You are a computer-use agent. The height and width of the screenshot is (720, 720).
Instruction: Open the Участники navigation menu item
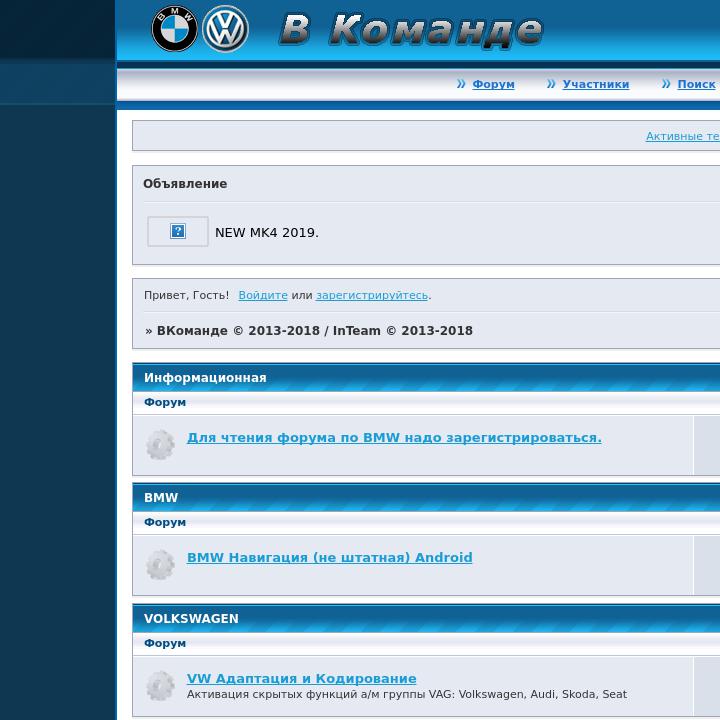(x=596, y=84)
